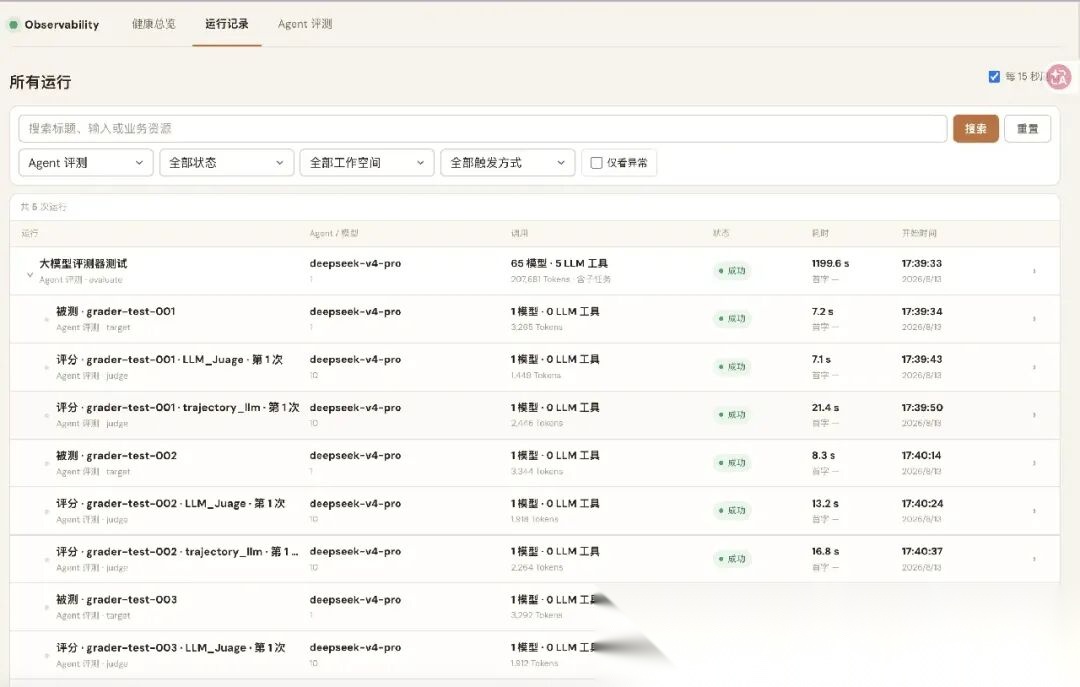
Task: Open the 全部工作空间 dropdown
Action: point(367,163)
